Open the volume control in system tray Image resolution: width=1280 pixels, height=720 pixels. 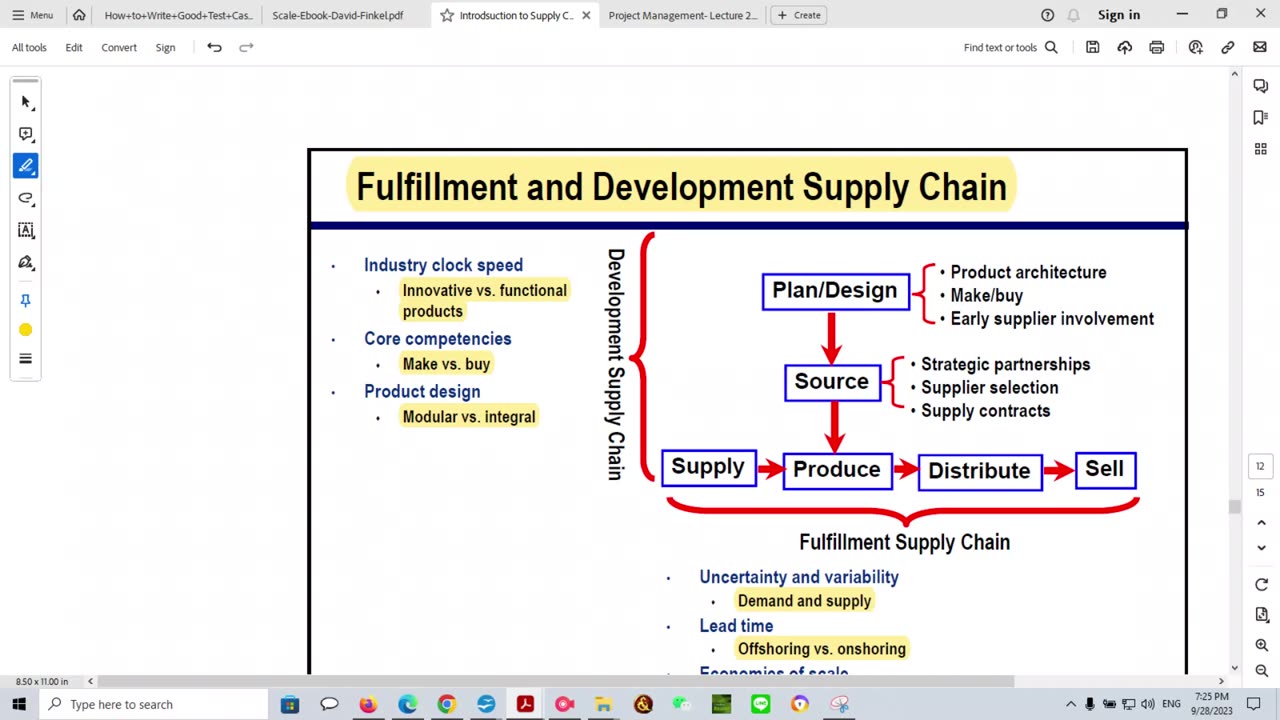click(1148, 704)
